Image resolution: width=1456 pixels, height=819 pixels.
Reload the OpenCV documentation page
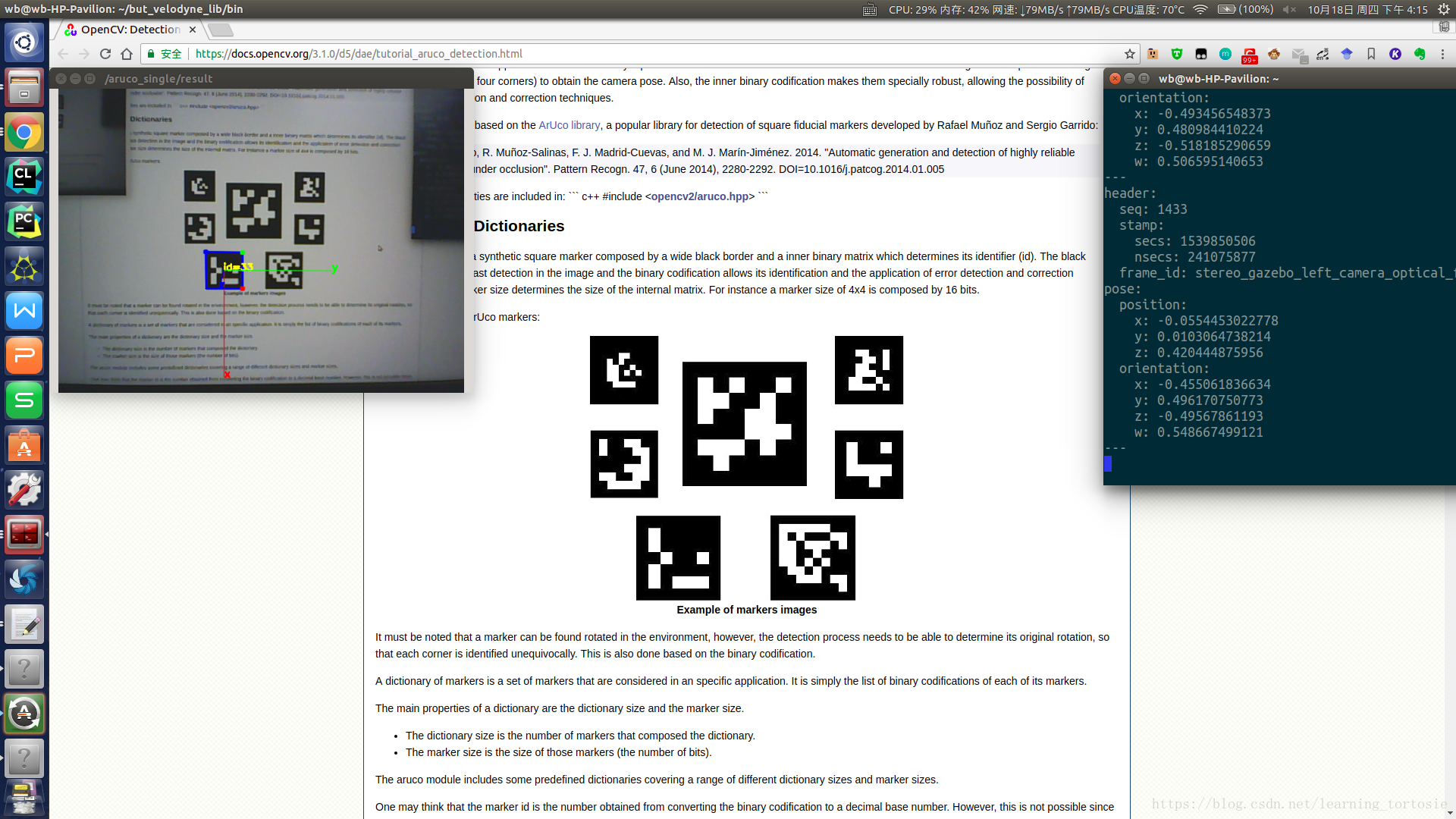tap(105, 54)
